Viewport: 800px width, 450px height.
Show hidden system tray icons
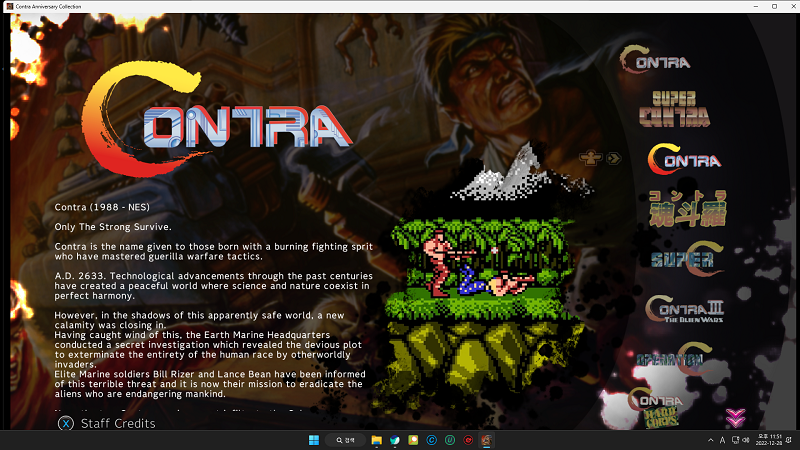[711, 440]
